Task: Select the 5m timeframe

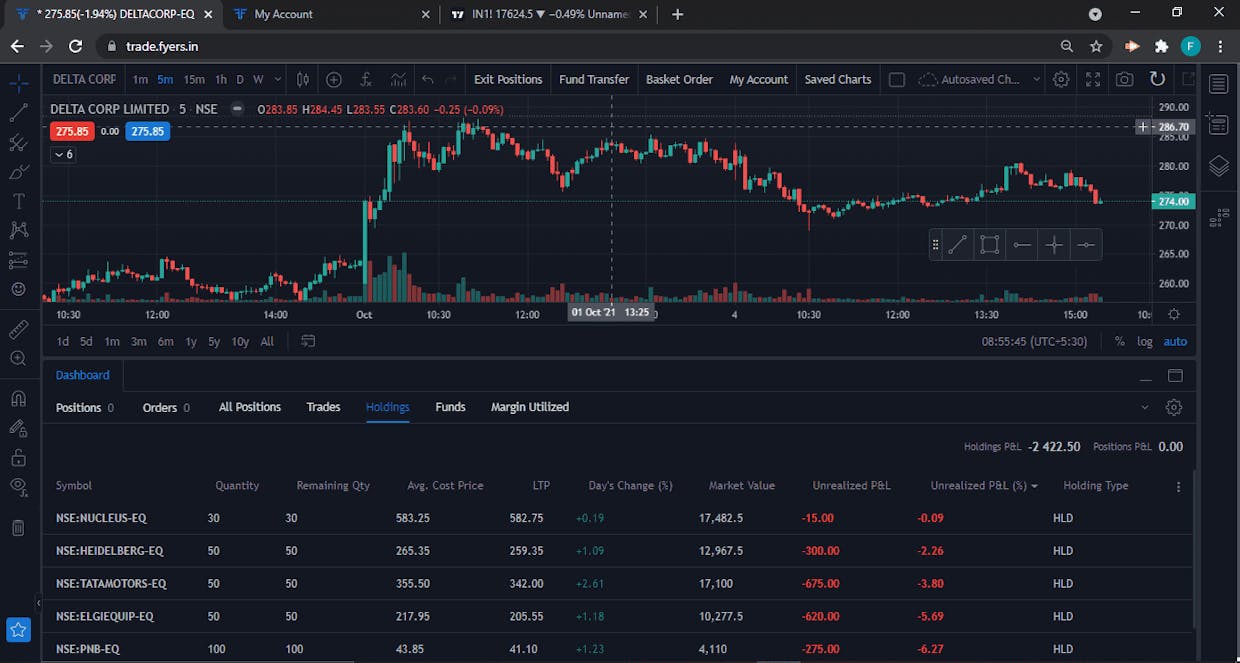Action: [165, 79]
